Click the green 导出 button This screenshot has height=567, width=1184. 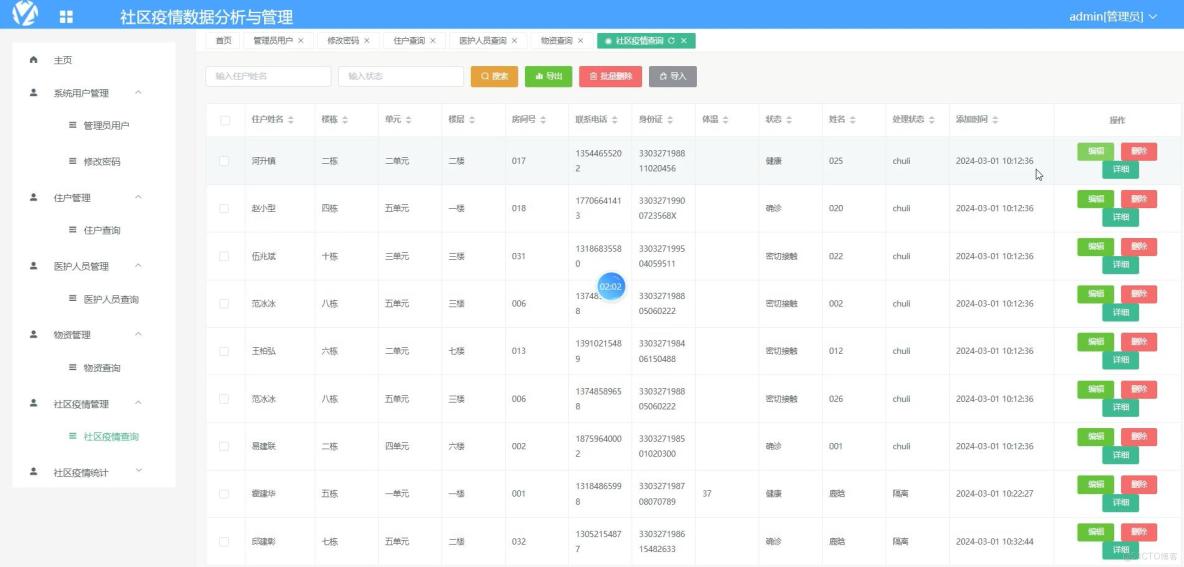tap(548, 76)
